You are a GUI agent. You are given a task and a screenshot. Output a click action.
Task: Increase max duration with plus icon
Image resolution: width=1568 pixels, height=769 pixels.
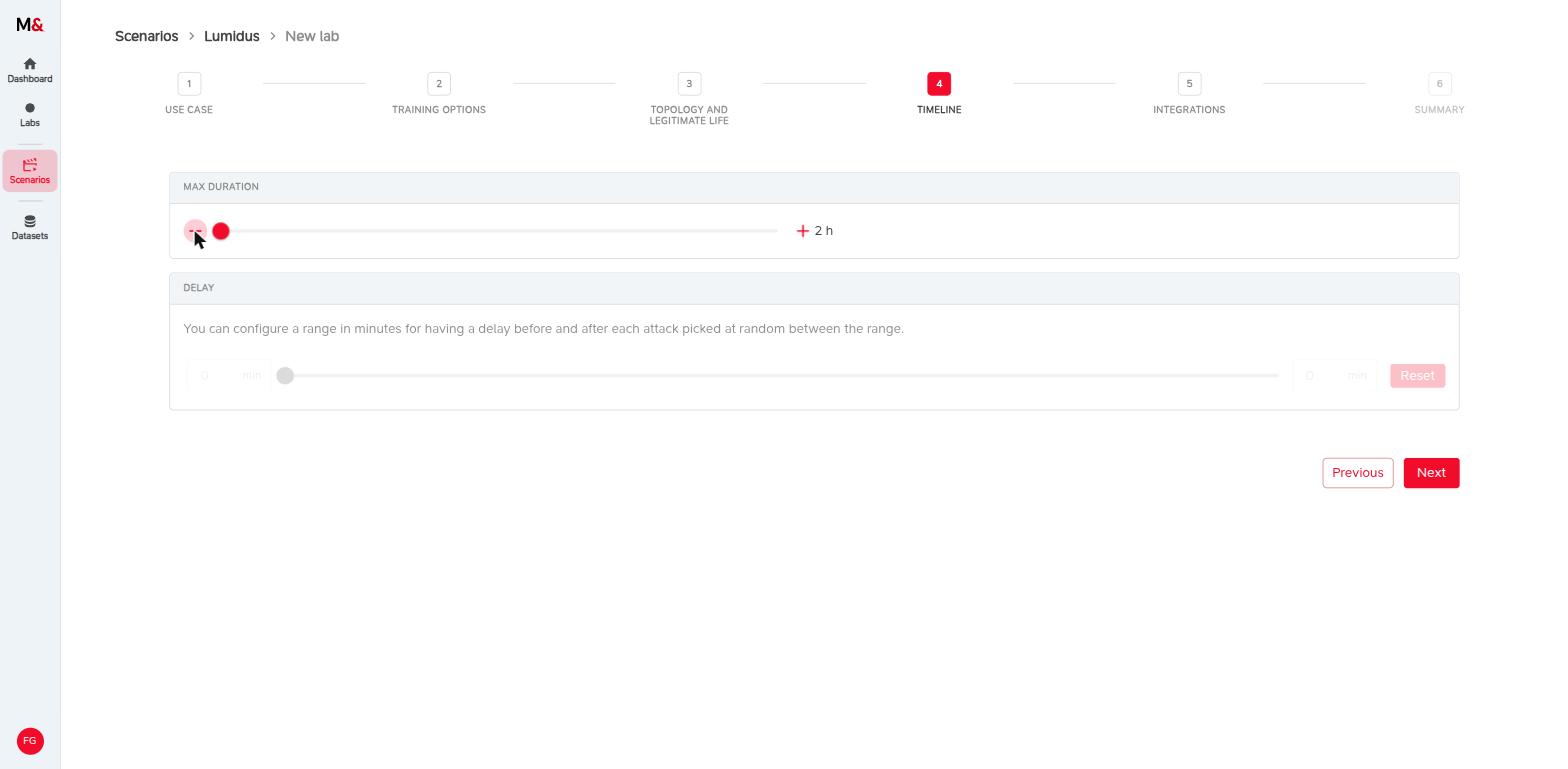[802, 231]
